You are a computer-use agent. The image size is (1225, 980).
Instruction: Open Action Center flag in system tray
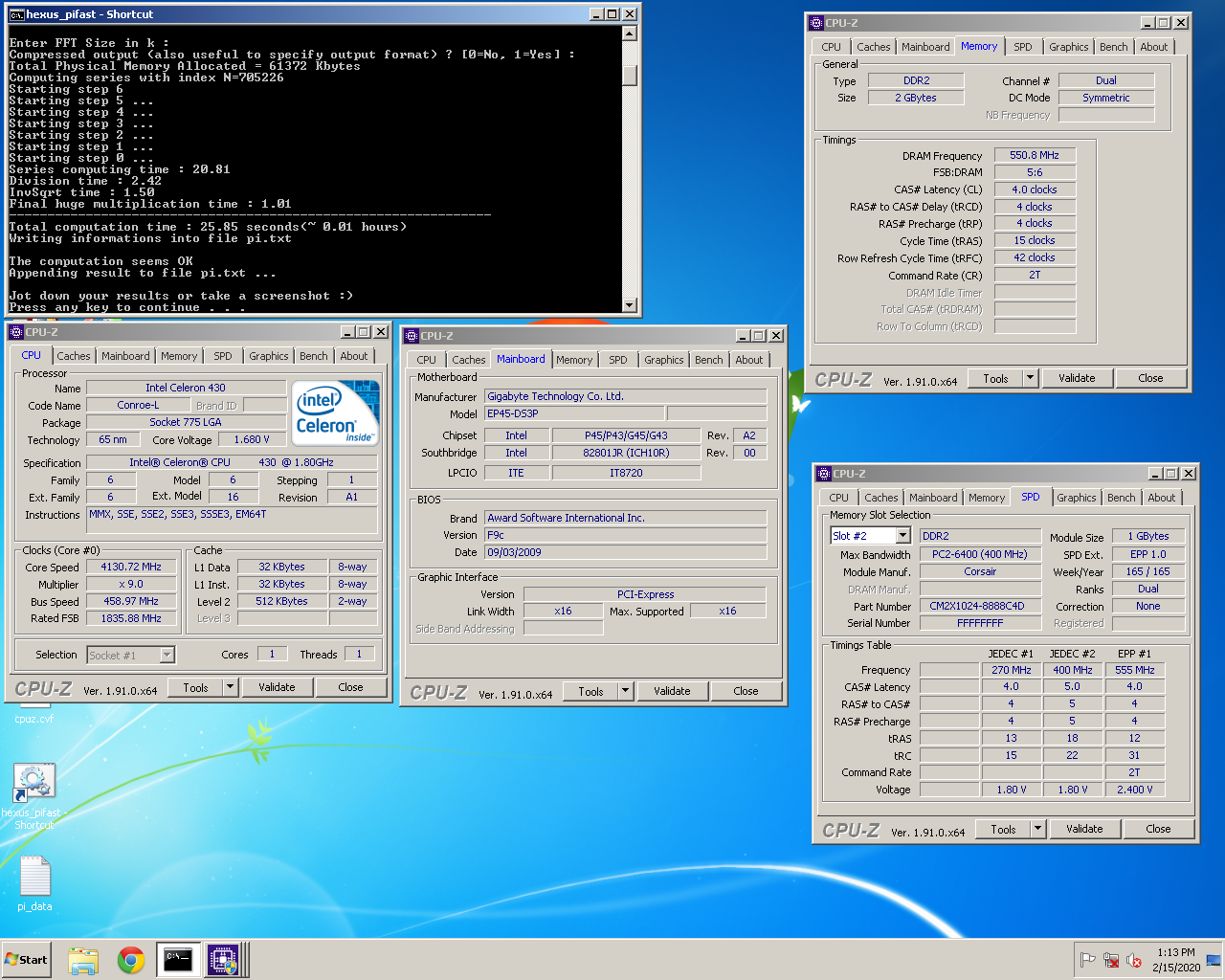point(1088,960)
